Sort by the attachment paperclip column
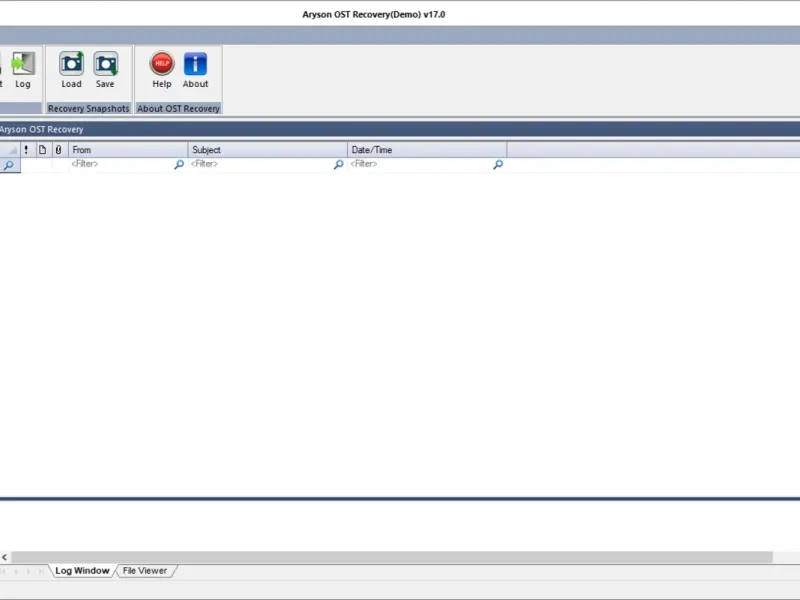The height and width of the screenshot is (600, 800). click(x=59, y=150)
